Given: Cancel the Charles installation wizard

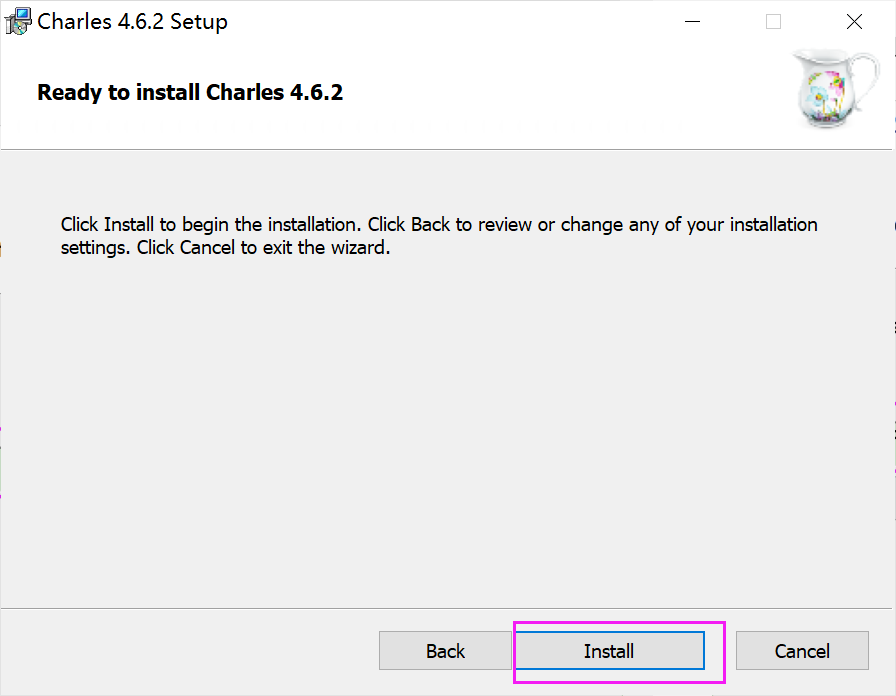Looking at the screenshot, I should 802,651.
